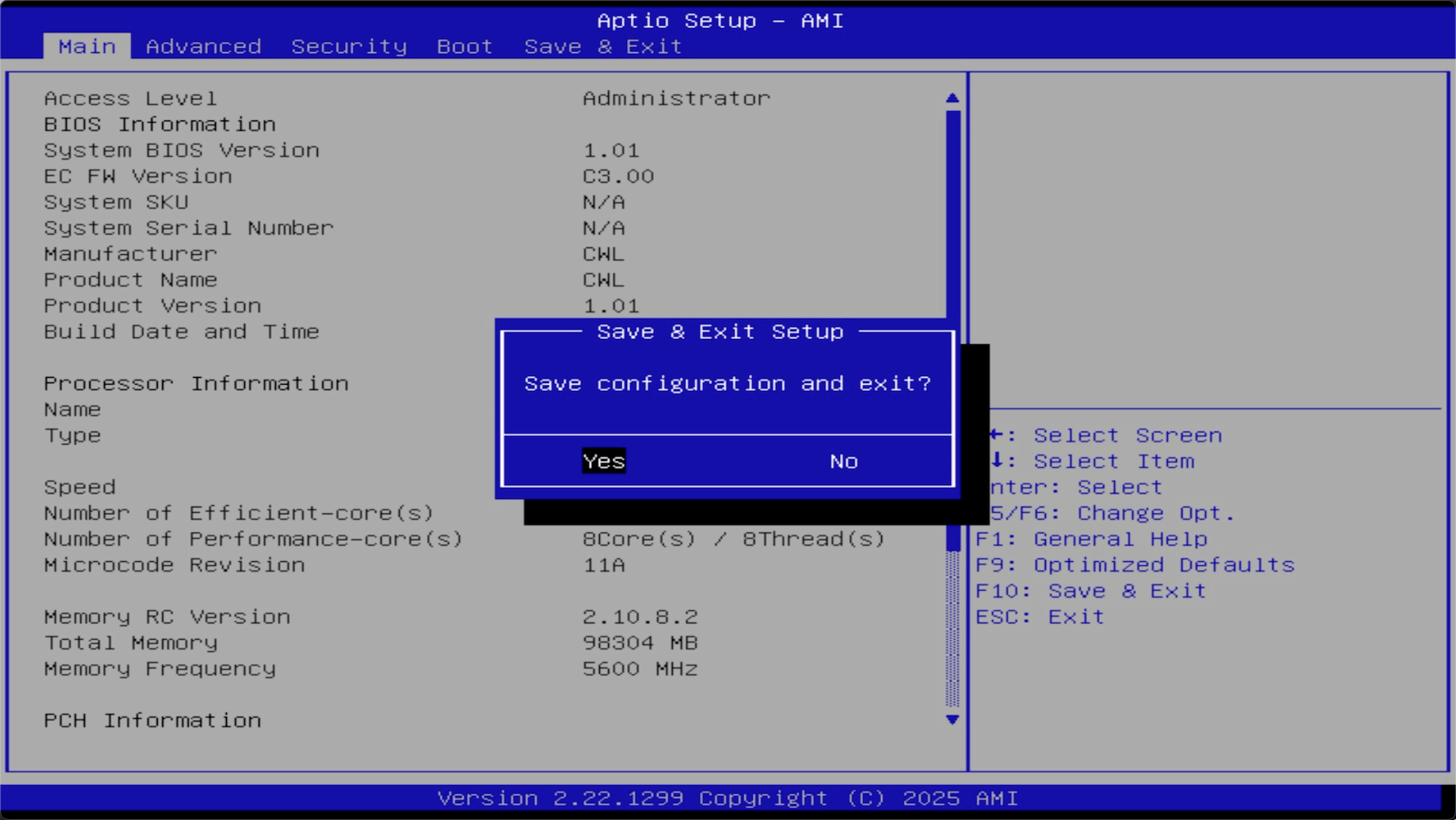
Task: Click the Total Memory value 98304 MB
Action: click(x=640, y=643)
